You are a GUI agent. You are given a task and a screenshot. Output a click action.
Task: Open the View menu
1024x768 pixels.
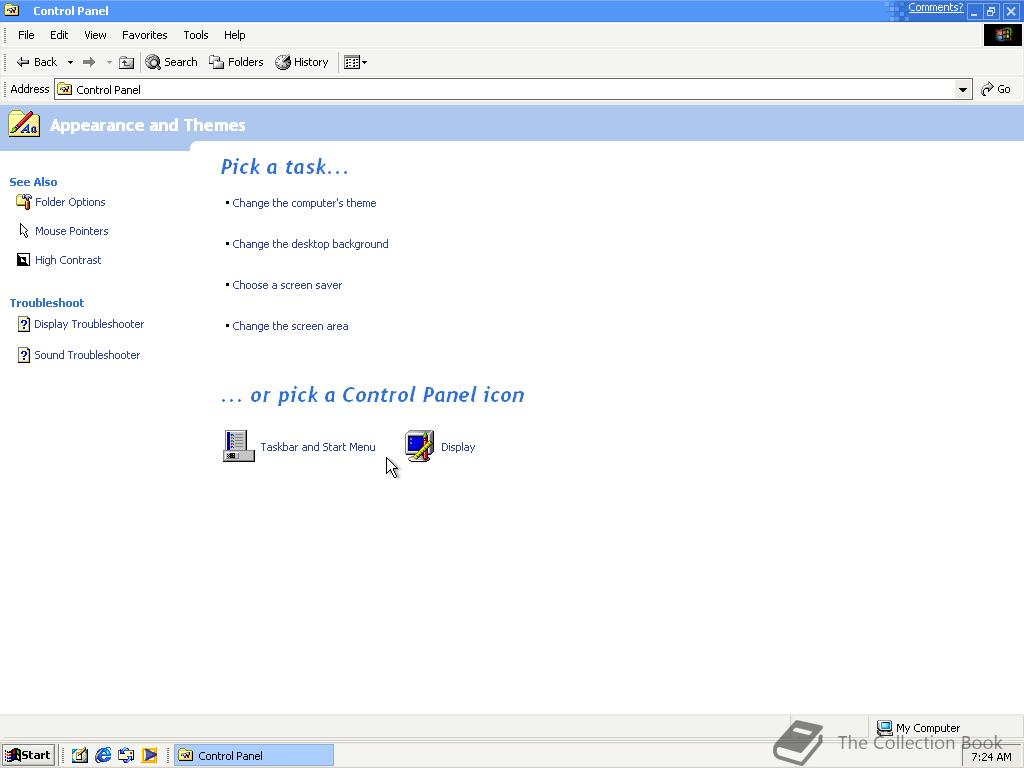click(95, 35)
